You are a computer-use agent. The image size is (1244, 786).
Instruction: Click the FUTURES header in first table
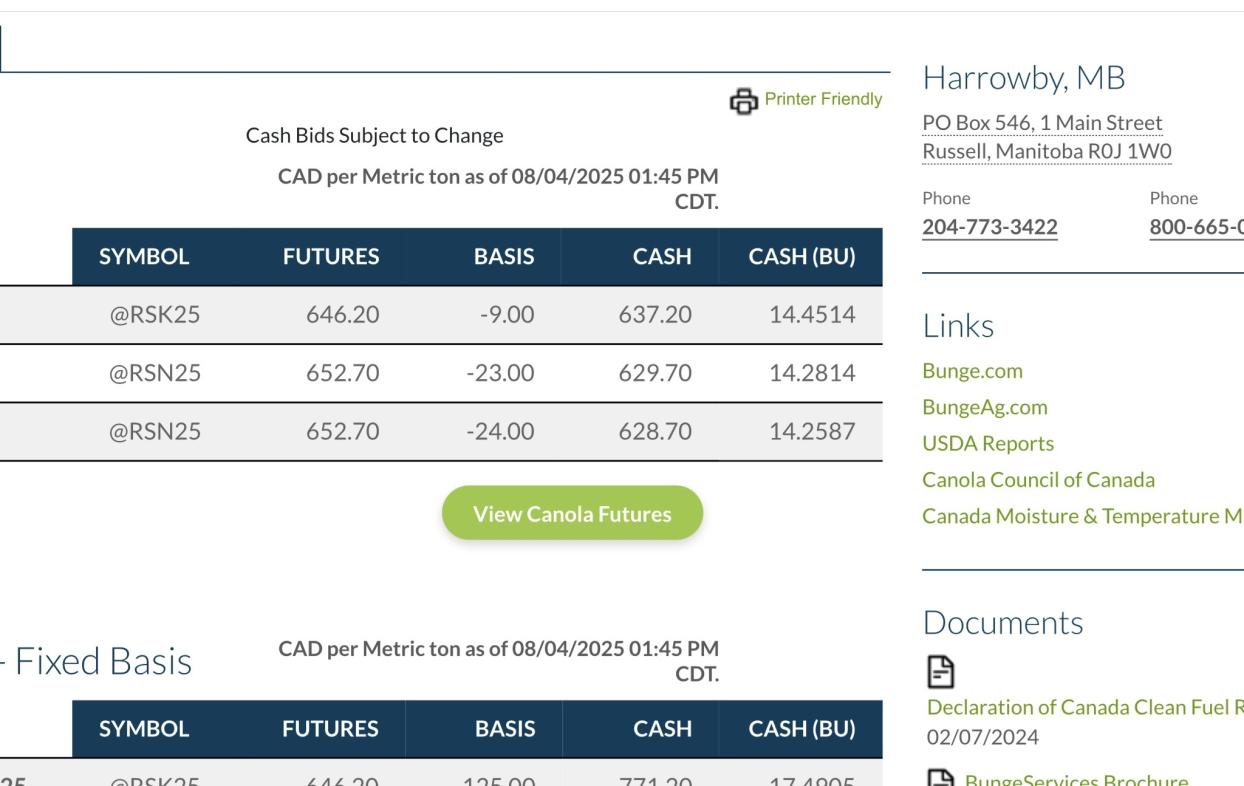[x=331, y=256]
